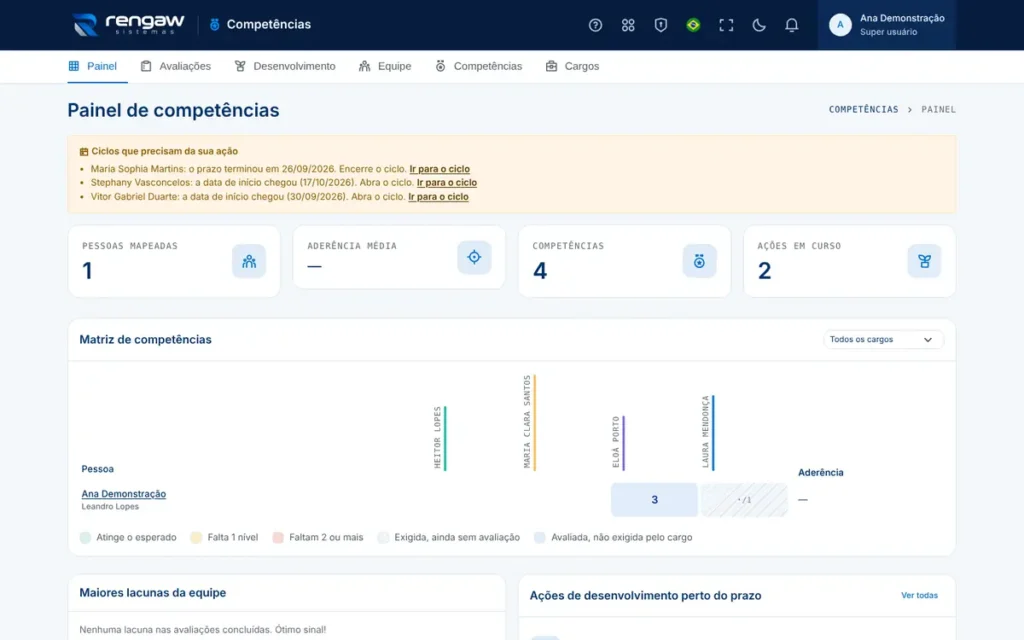Open the help question mark icon
The image size is (1024, 640).
click(x=595, y=25)
